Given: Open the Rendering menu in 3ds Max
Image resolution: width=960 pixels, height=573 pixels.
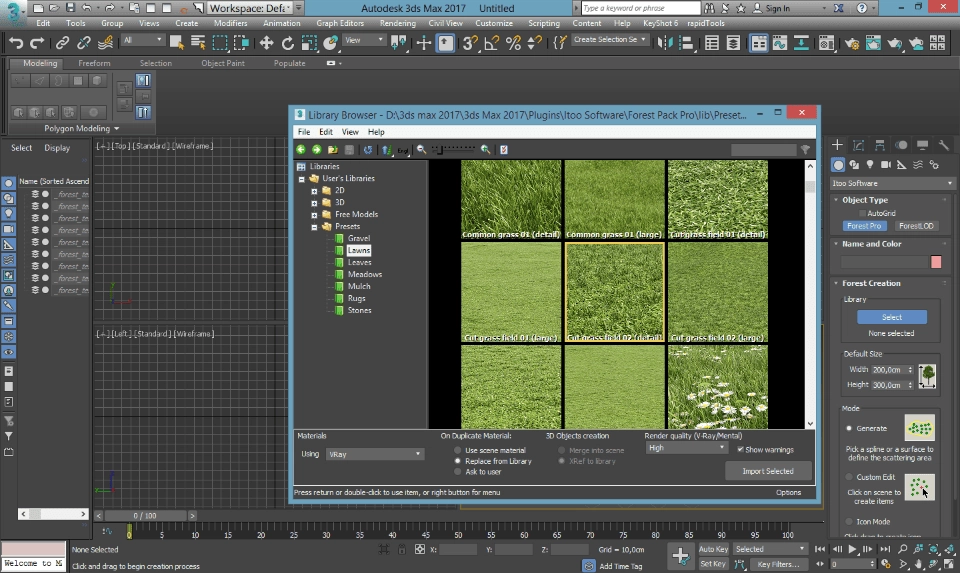Looking at the screenshot, I should click(397, 23).
